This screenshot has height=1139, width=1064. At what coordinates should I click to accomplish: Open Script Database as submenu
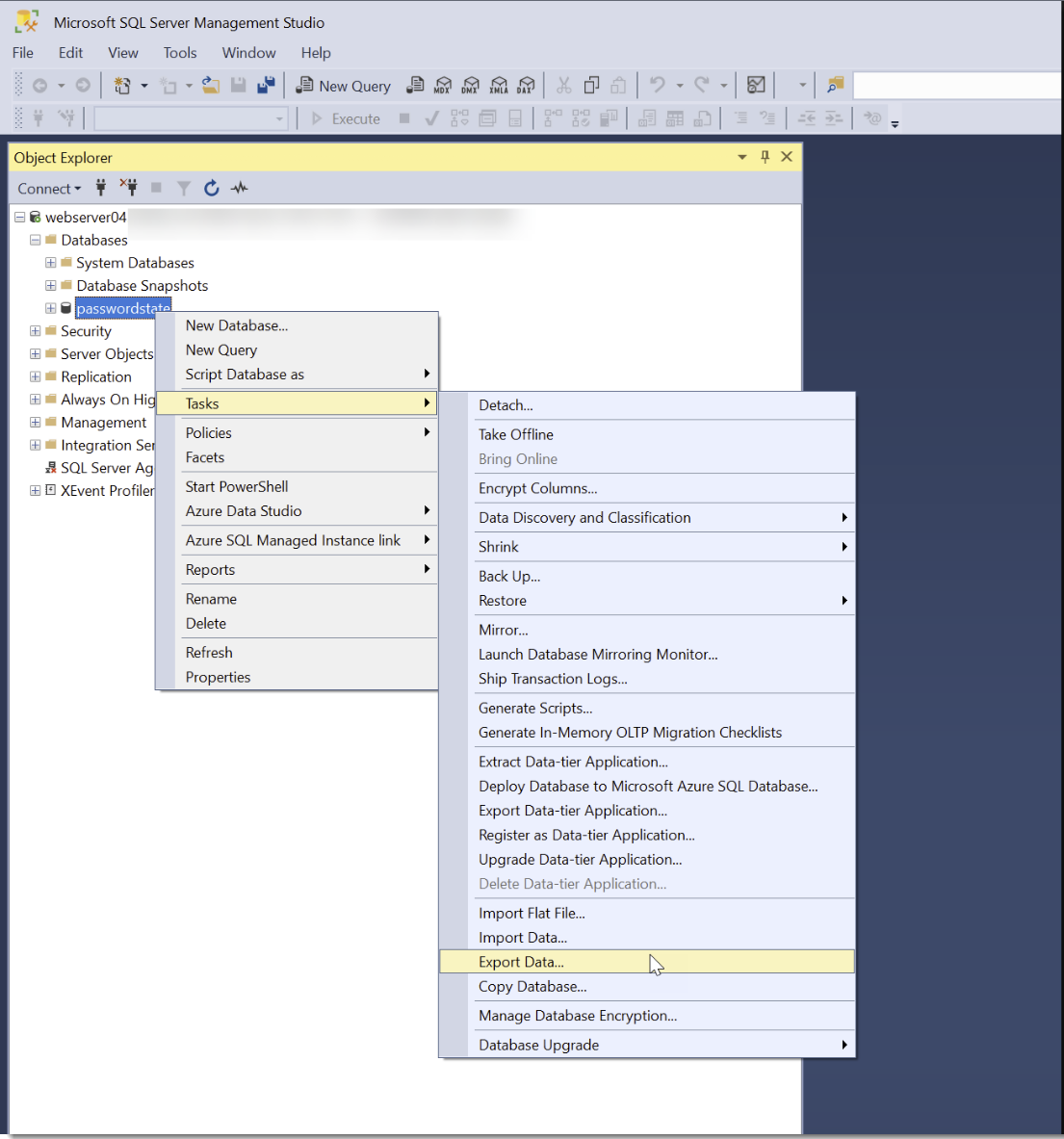click(x=297, y=375)
